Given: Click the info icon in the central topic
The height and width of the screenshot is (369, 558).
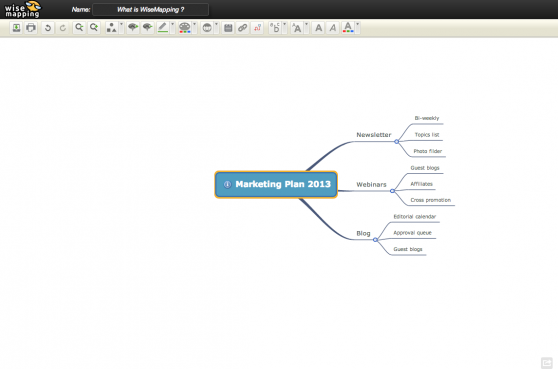Looking at the screenshot, I should tap(227, 184).
